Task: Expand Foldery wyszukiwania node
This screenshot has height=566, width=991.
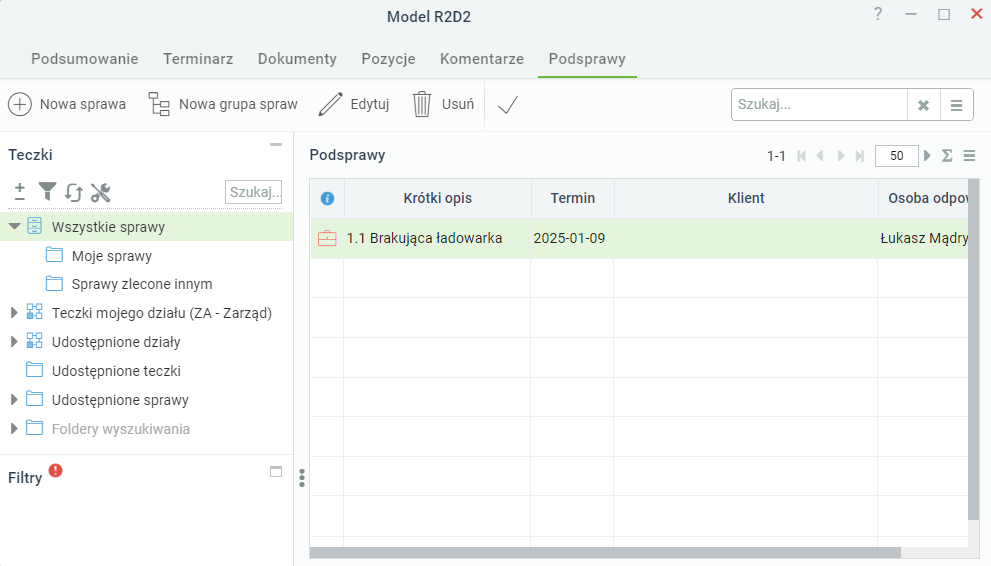Action: [14, 429]
